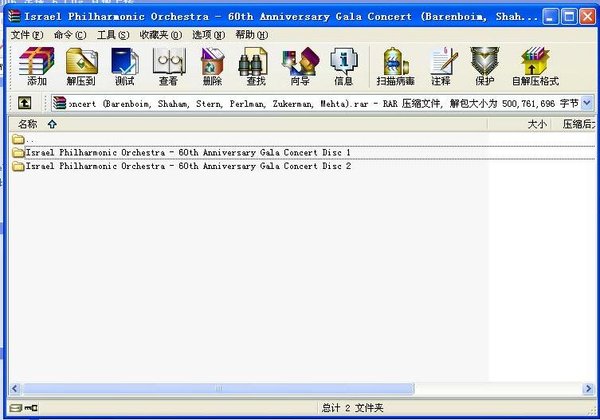Click the Delete (删除) toolbar icon

(212, 66)
